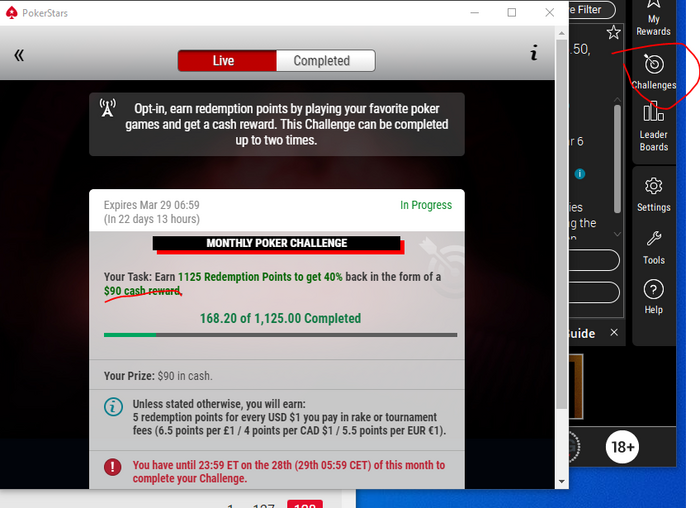The height and width of the screenshot is (508, 700).
Task: Click the PokerStars spade logo in title bar
Action: (12, 13)
